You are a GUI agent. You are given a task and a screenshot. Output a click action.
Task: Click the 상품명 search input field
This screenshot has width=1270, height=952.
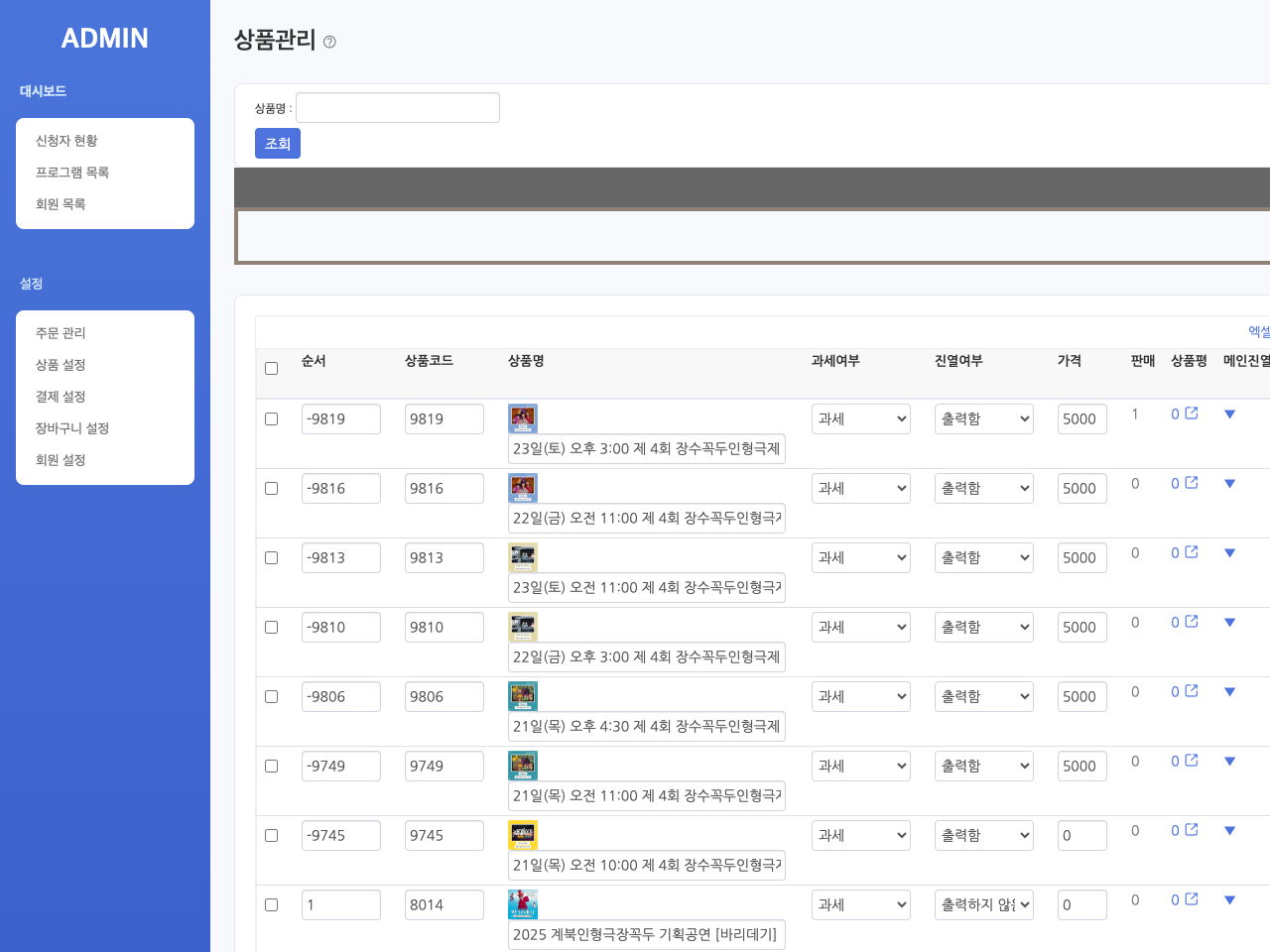[x=398, y=108]
